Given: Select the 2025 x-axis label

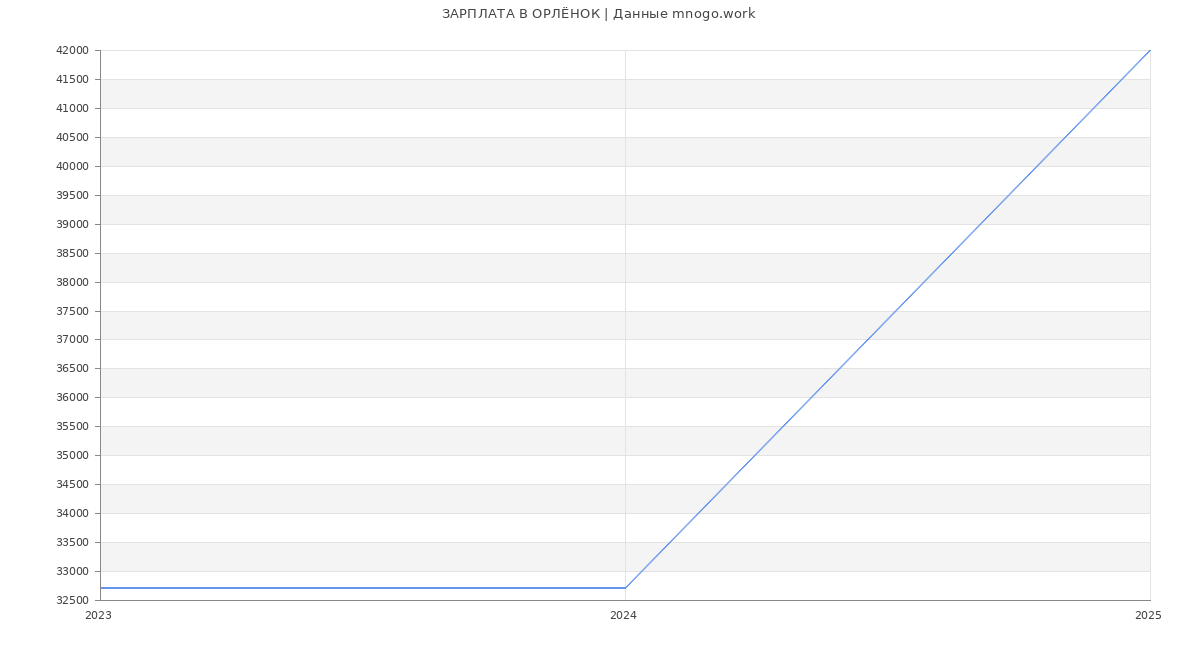Looking at the screenshot, I should (x=1148, y=616).
